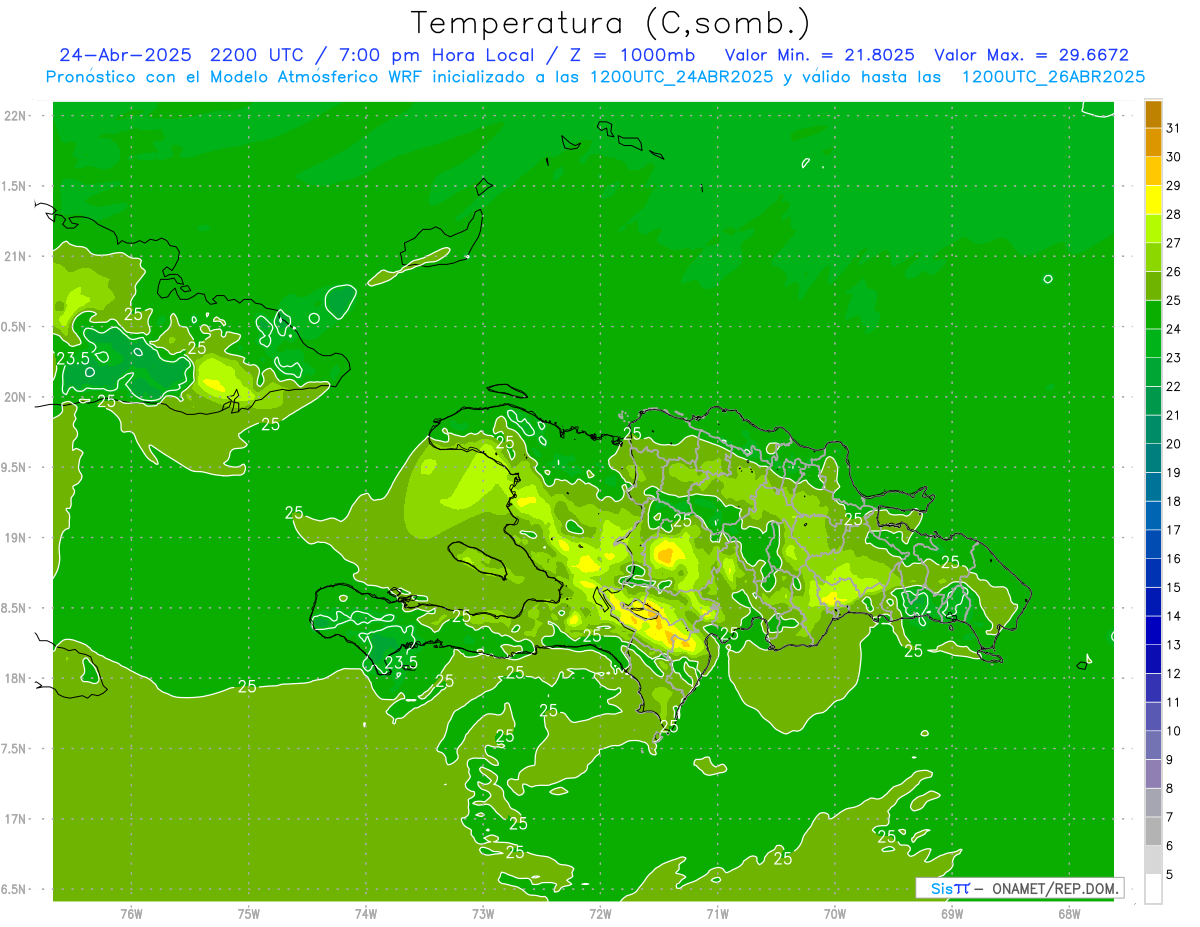
Task: Select the 'Valor Max. = 29.6672' readout
Action: point(1031,55)
